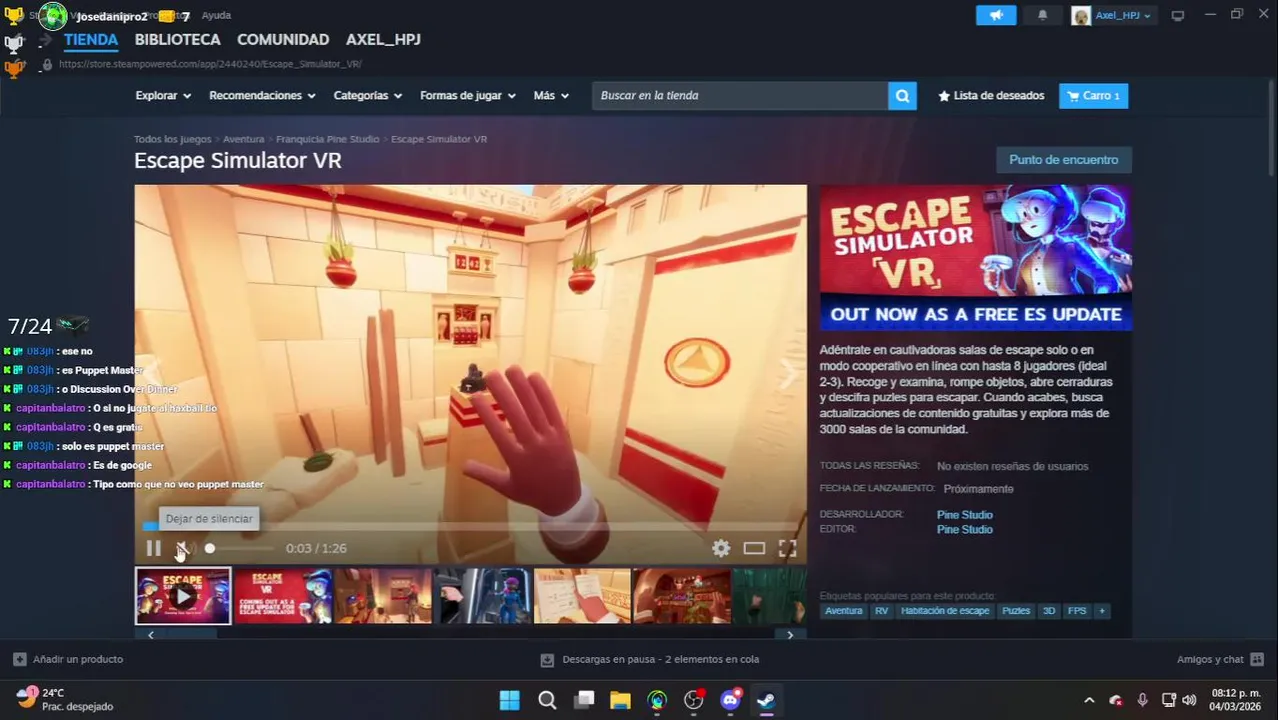Click the microphone tray icon
Viewport: 1278px width, 720px height.
[1142, 700]
